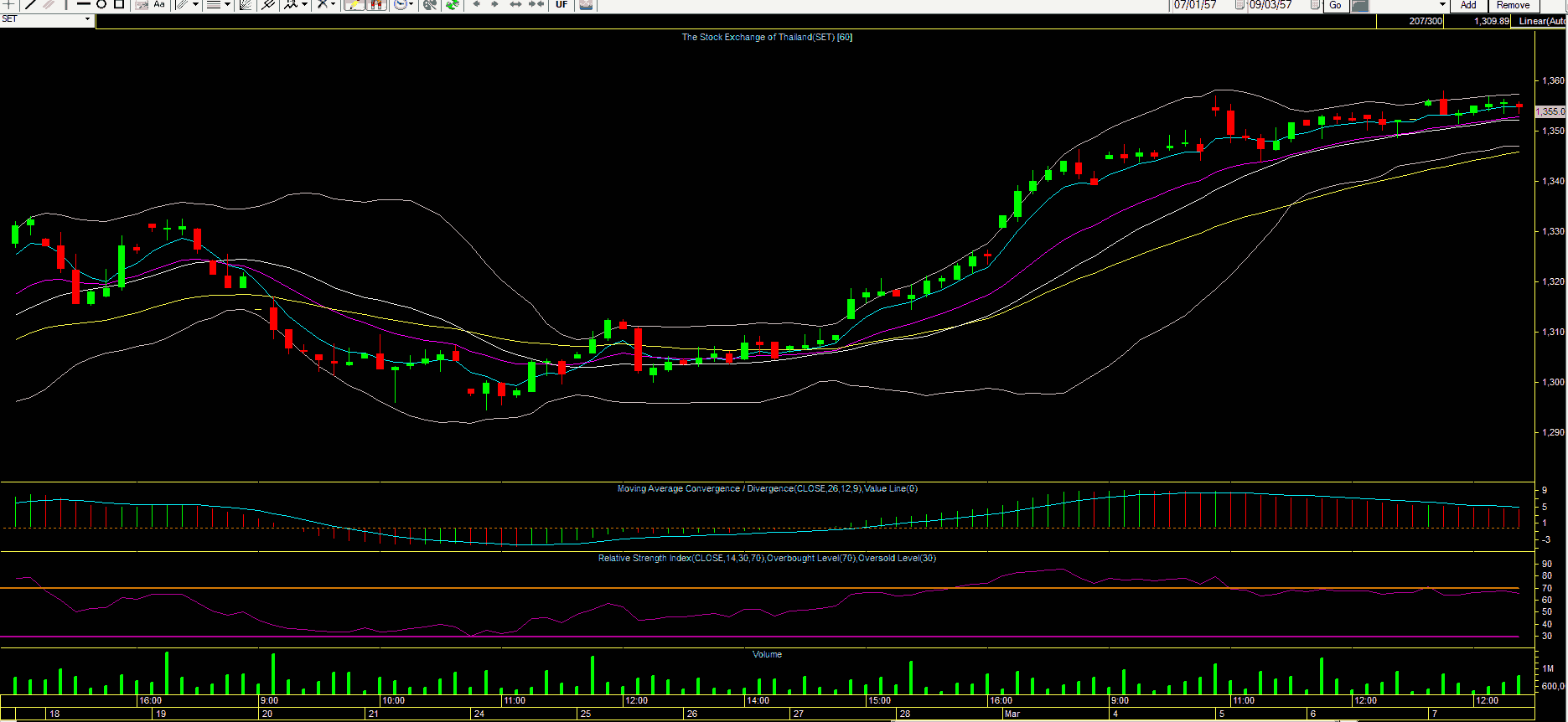Image resolution: width=1568 pixels, height=722 pixels.
Task: Select the diagonal trend line tool
Action: (31, 4)
